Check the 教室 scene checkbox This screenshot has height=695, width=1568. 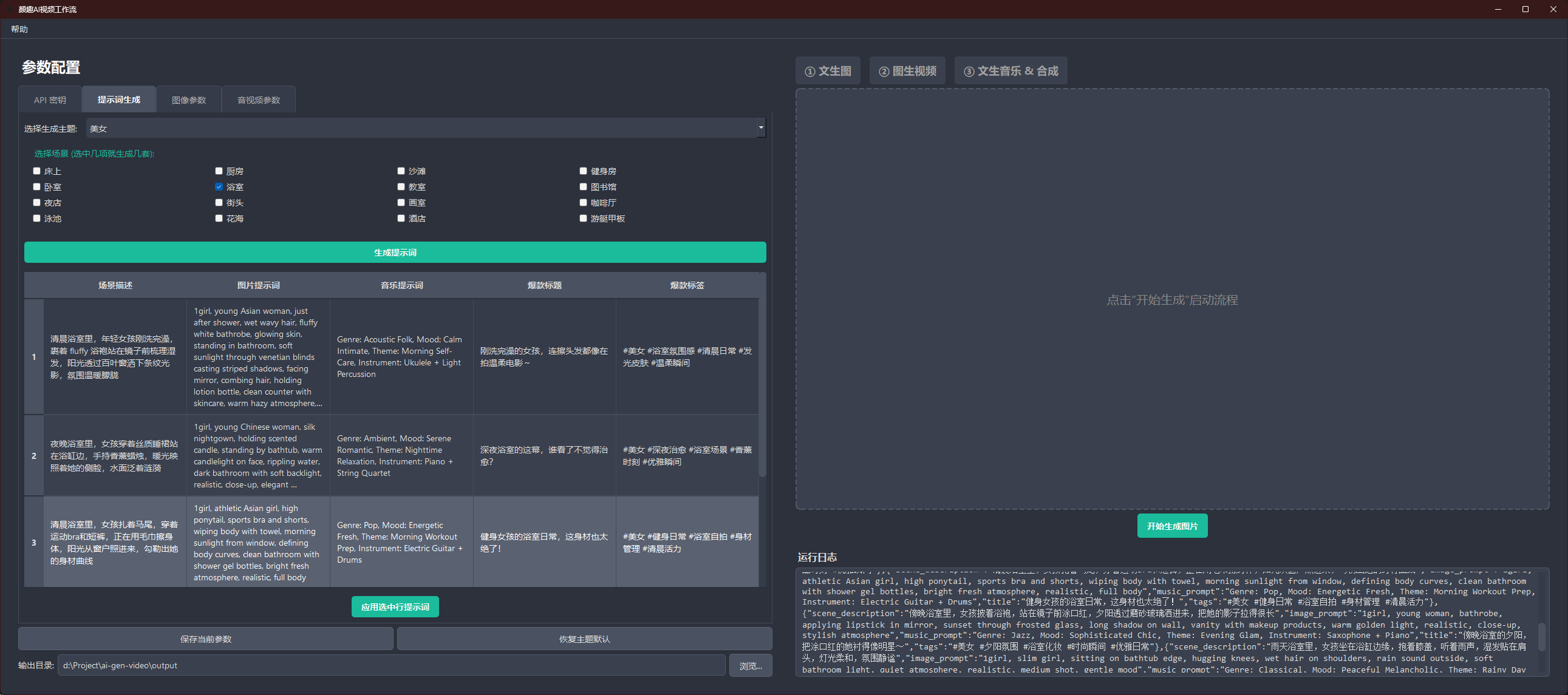(401, 187)
